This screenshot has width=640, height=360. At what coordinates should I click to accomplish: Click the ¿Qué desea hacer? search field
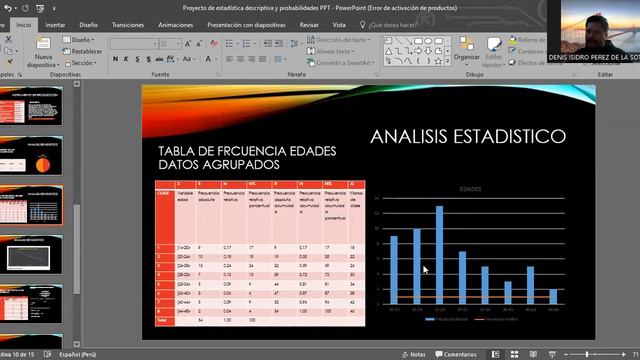(x=393, y=25)
